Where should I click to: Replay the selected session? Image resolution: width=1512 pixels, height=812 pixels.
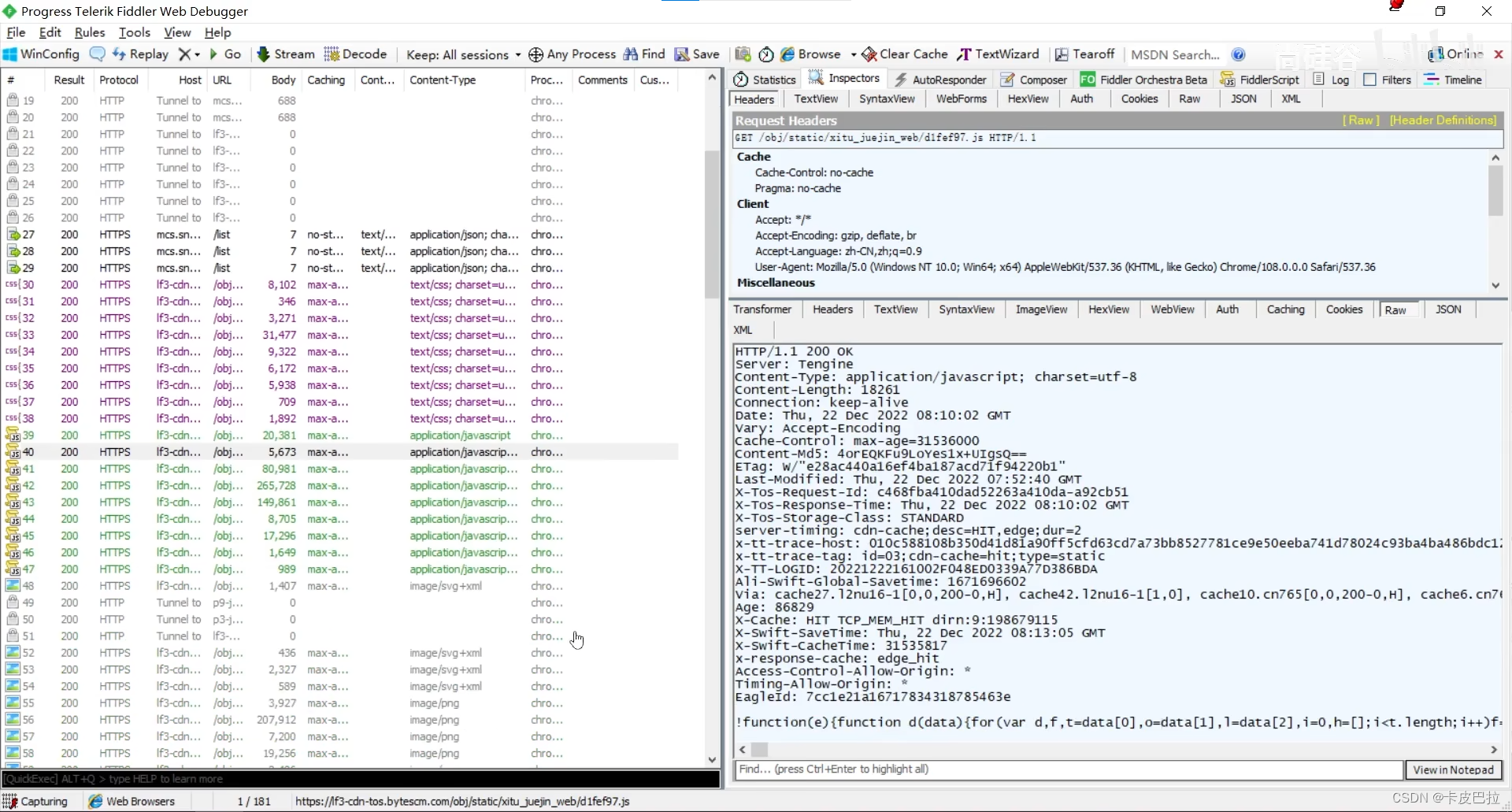pyautogui.click(x=140, y=54)
